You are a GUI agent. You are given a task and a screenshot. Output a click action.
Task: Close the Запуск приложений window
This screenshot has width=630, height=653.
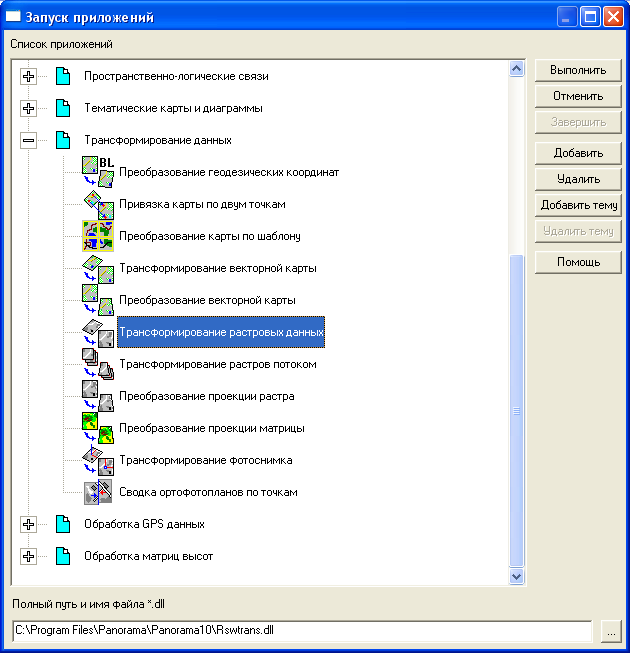613,17
